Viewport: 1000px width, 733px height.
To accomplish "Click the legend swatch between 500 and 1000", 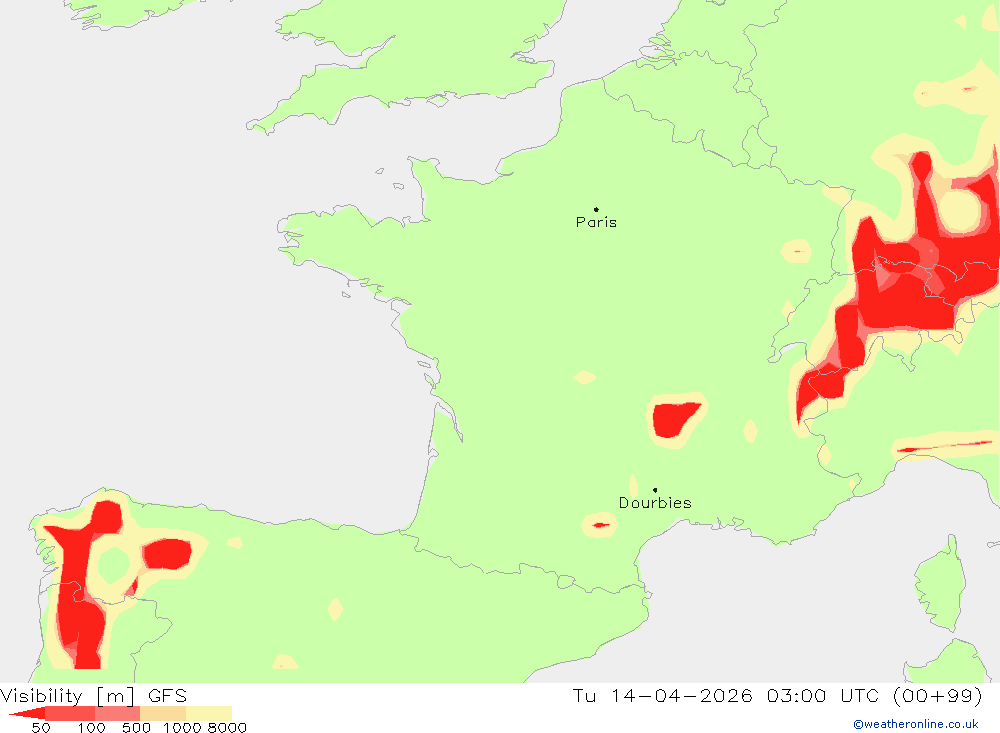I will [163, 713].
